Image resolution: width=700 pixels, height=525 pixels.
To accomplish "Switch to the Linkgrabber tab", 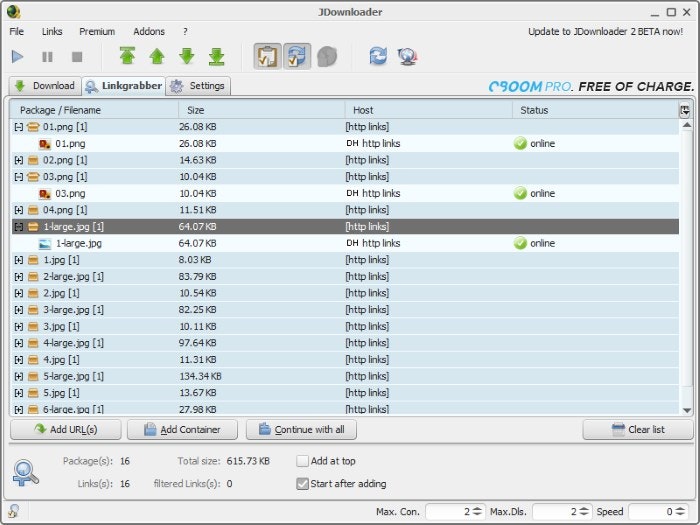I will (x=123, y=86).
